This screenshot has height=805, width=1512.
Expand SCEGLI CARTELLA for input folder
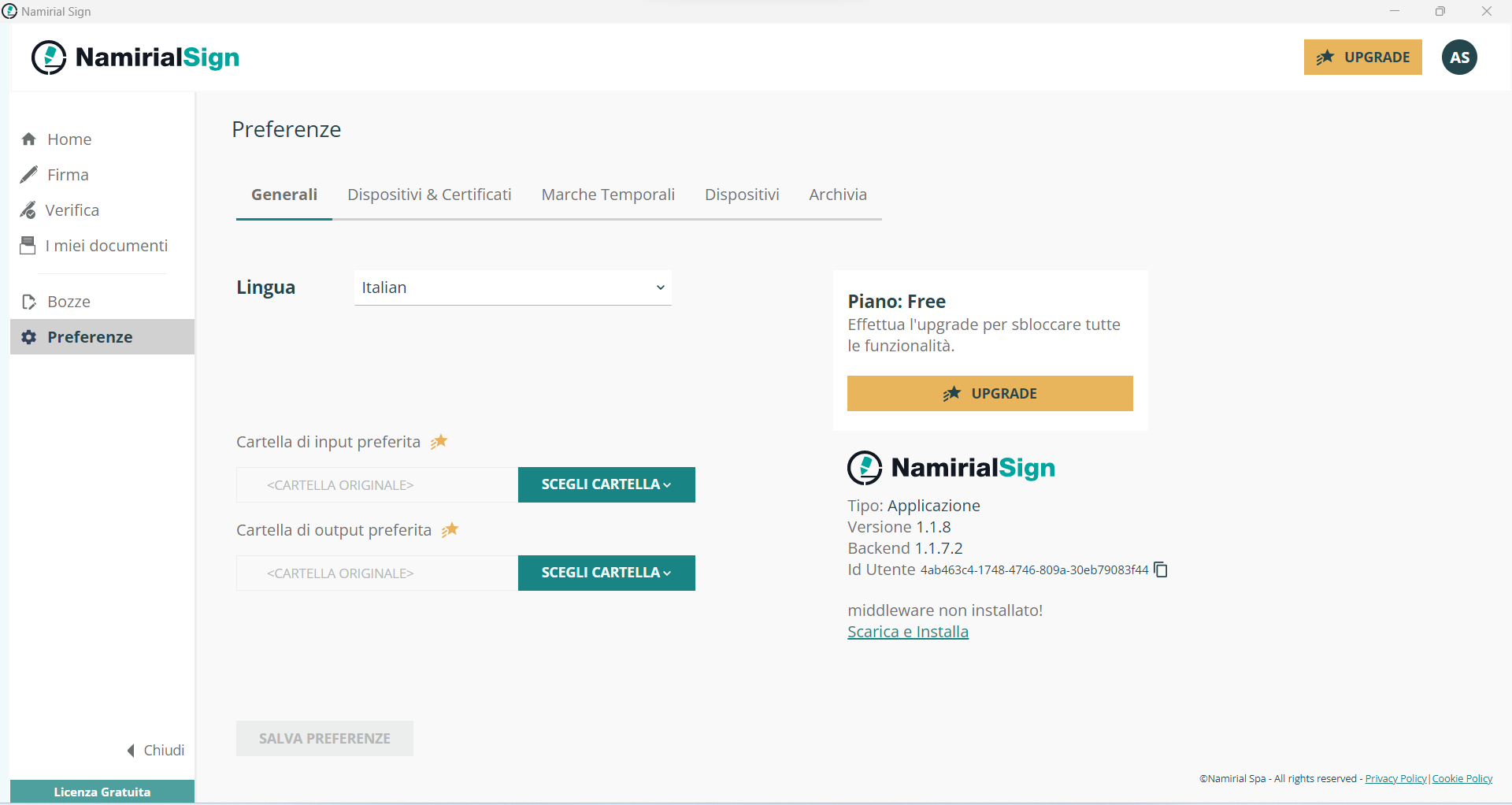coord(606,484)
